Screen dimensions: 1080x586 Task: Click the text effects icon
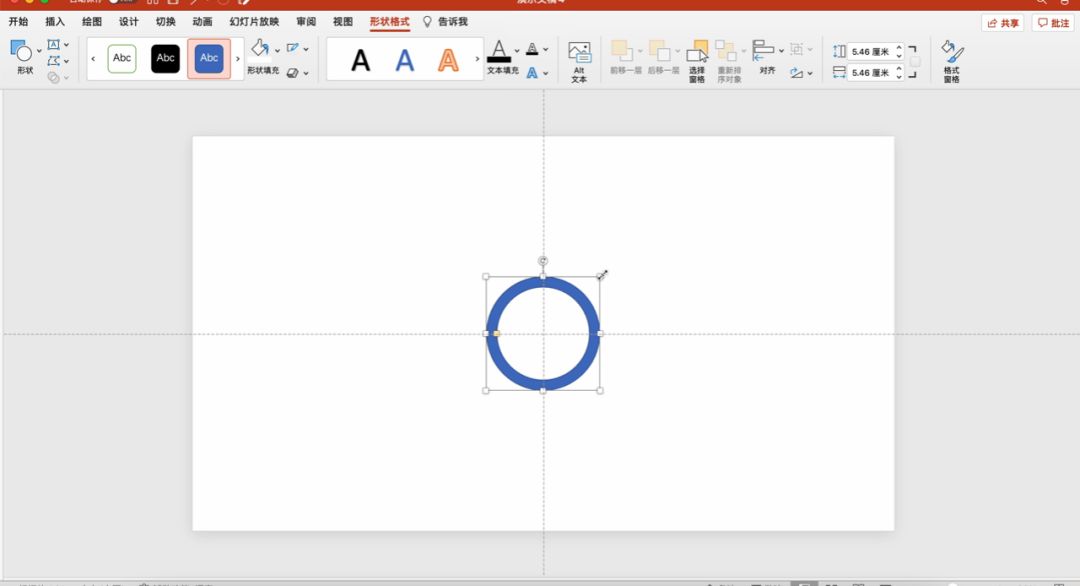[532, 72]
